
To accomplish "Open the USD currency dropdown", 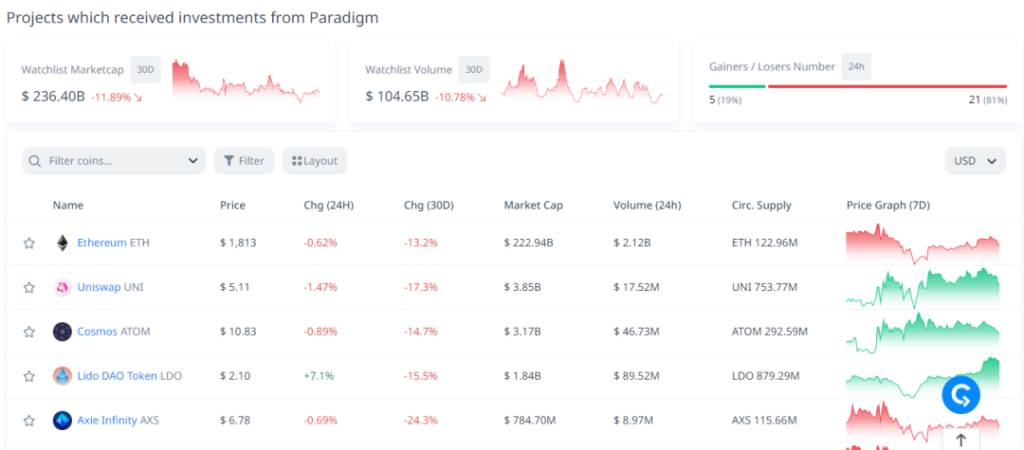I will pos(975,161).
